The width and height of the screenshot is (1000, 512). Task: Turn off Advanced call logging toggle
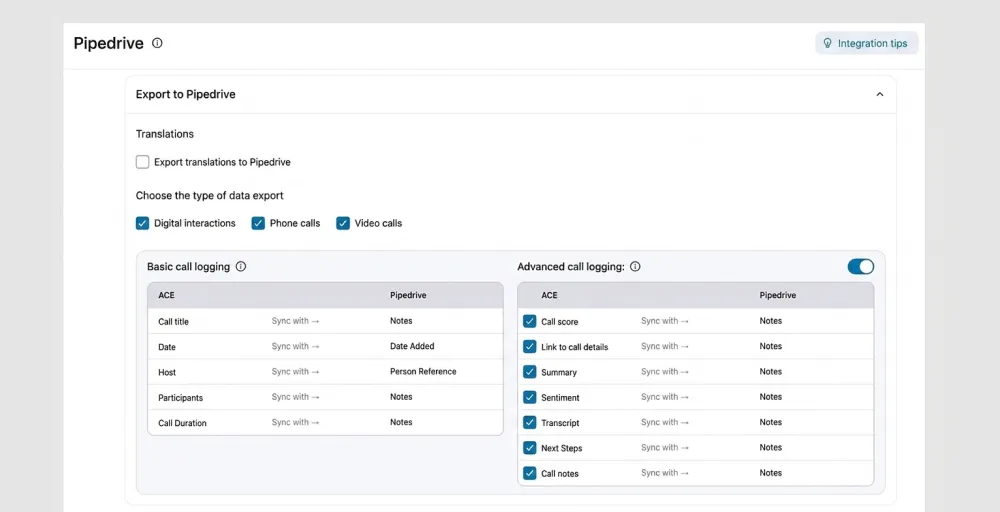click(x=860, y=267)
